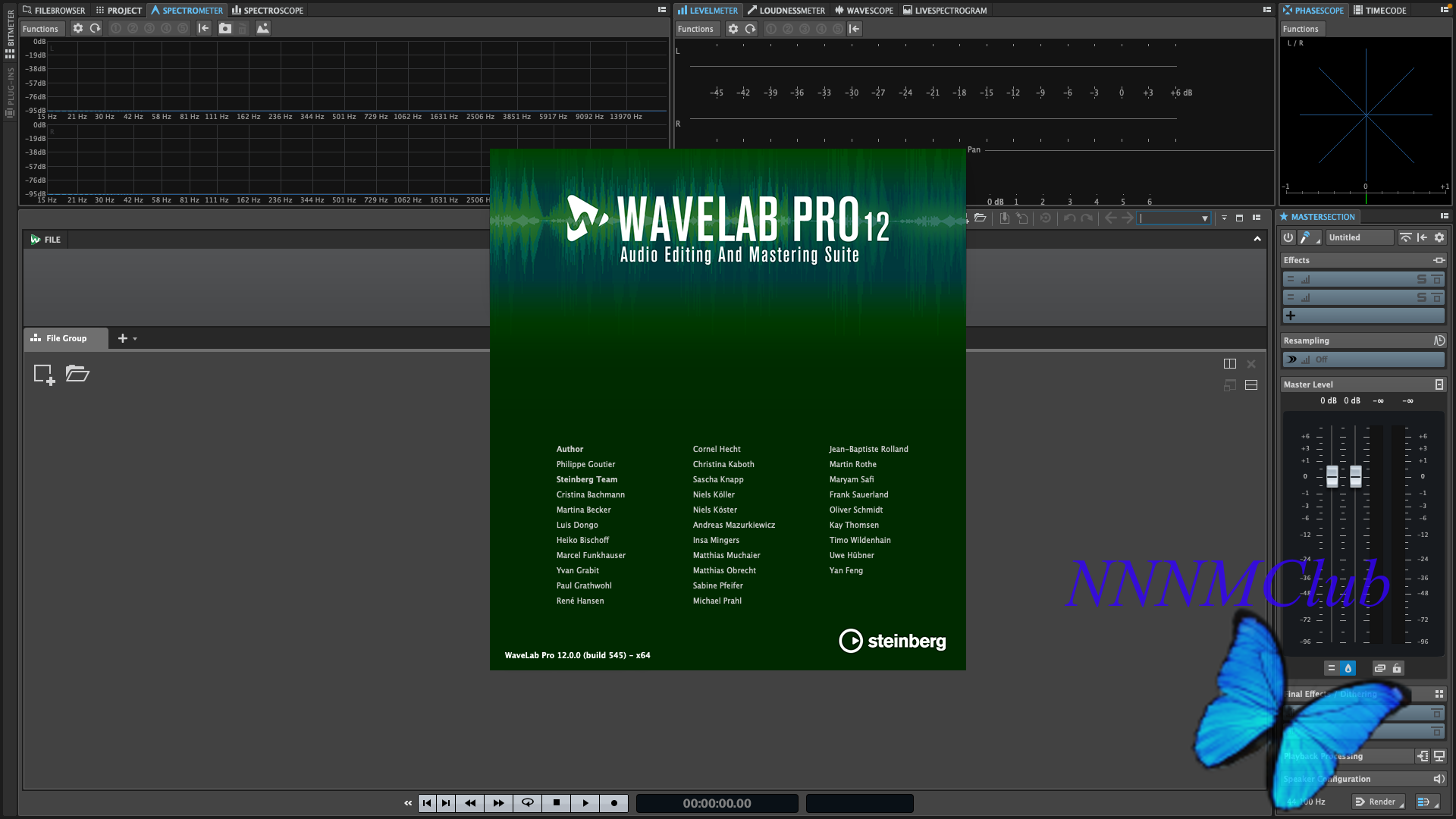The width and height of the screenshot is (1456, 819).
Task: Switch to the Filebrowser tab
Action: [54, 11]
